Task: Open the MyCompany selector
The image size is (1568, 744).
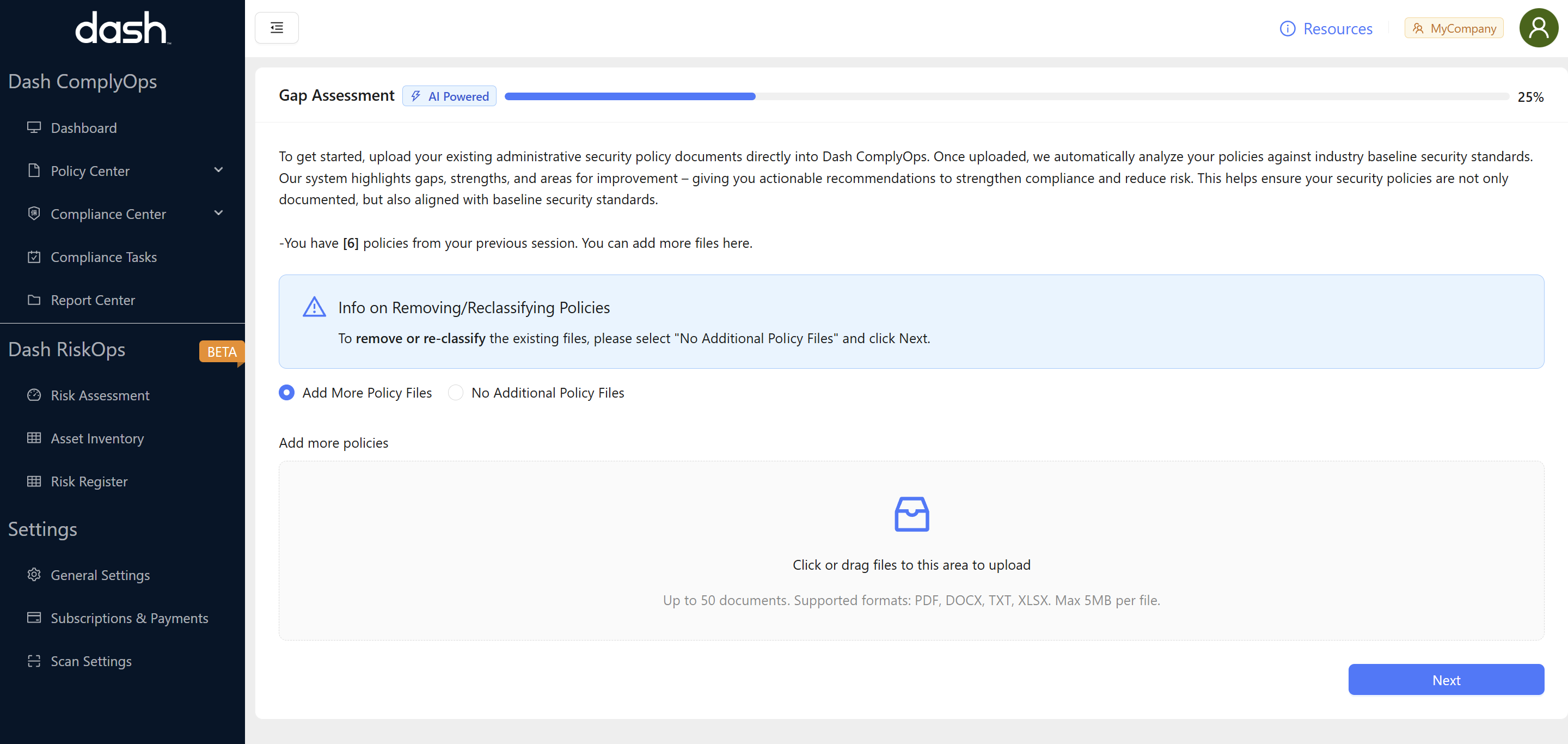Action: [x=1454, y=28]
